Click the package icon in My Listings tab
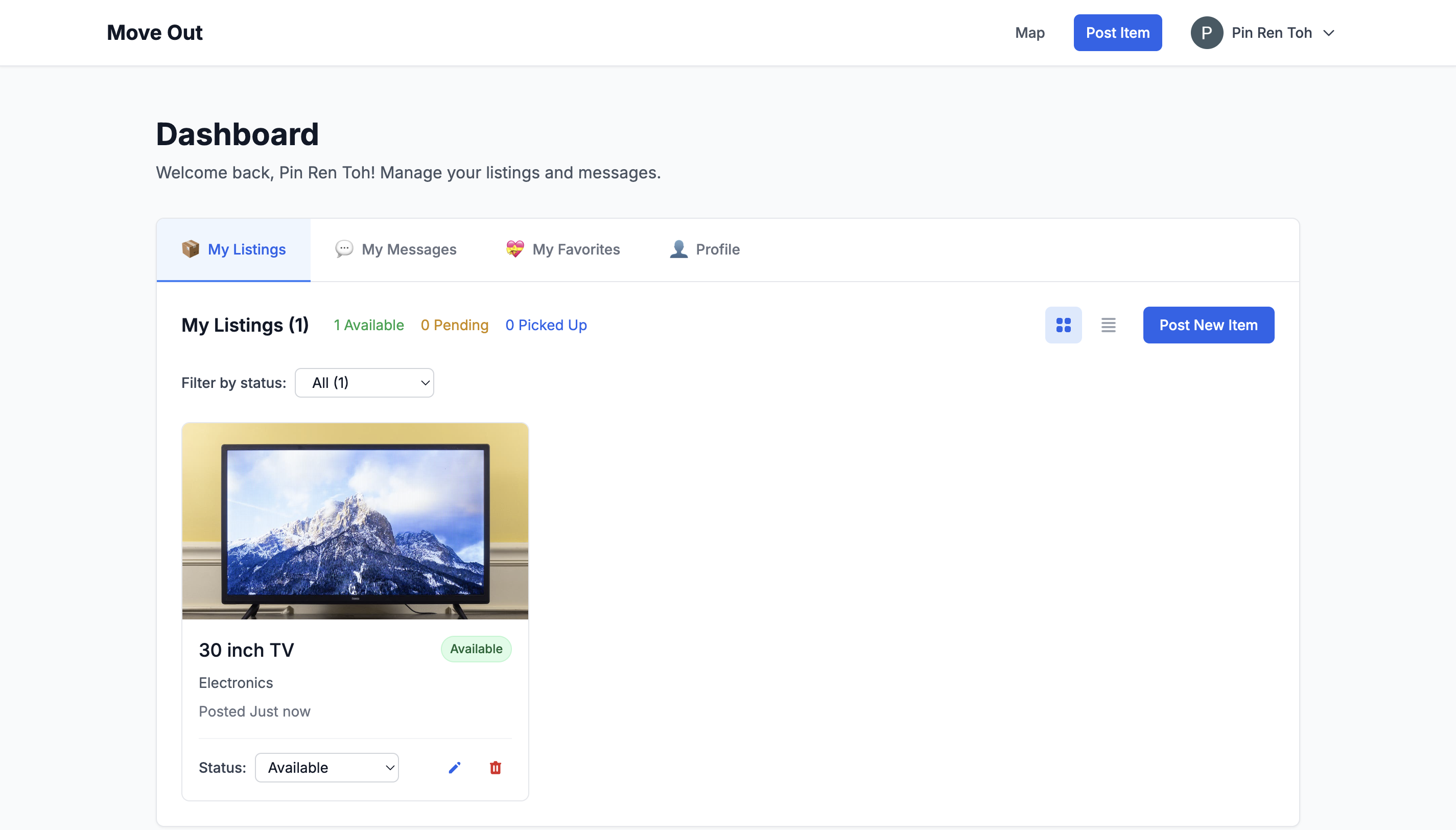Image resolution: width=1456 pixels, height=830 pixels. point(190,249)
